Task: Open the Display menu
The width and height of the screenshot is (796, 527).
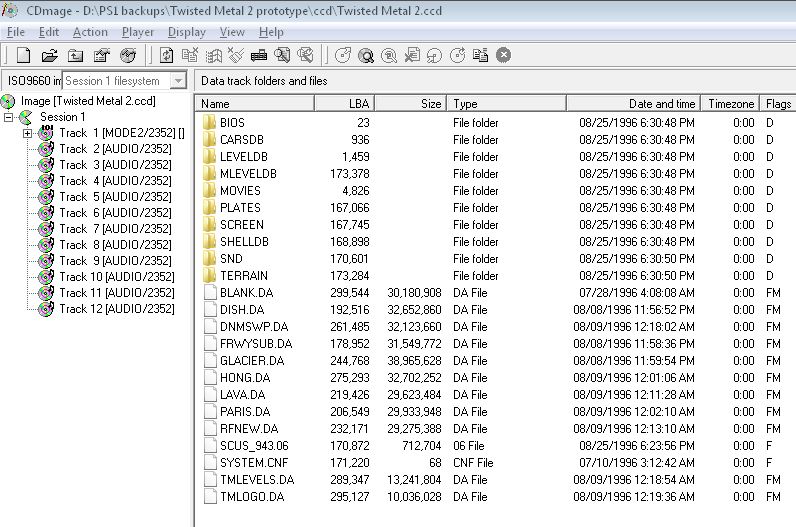Action: pos(187,32)
